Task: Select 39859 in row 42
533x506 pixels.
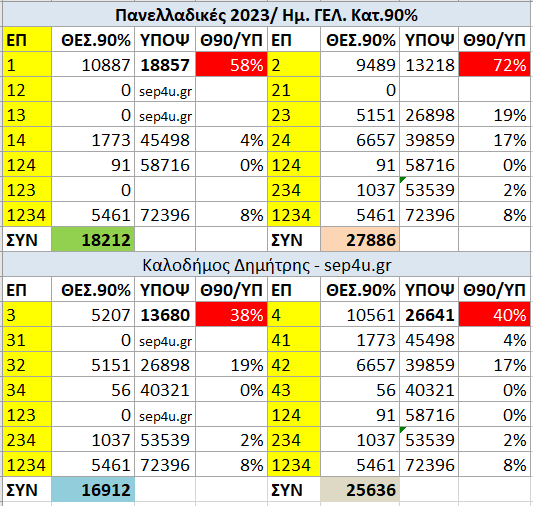Action: click(429, 365)
